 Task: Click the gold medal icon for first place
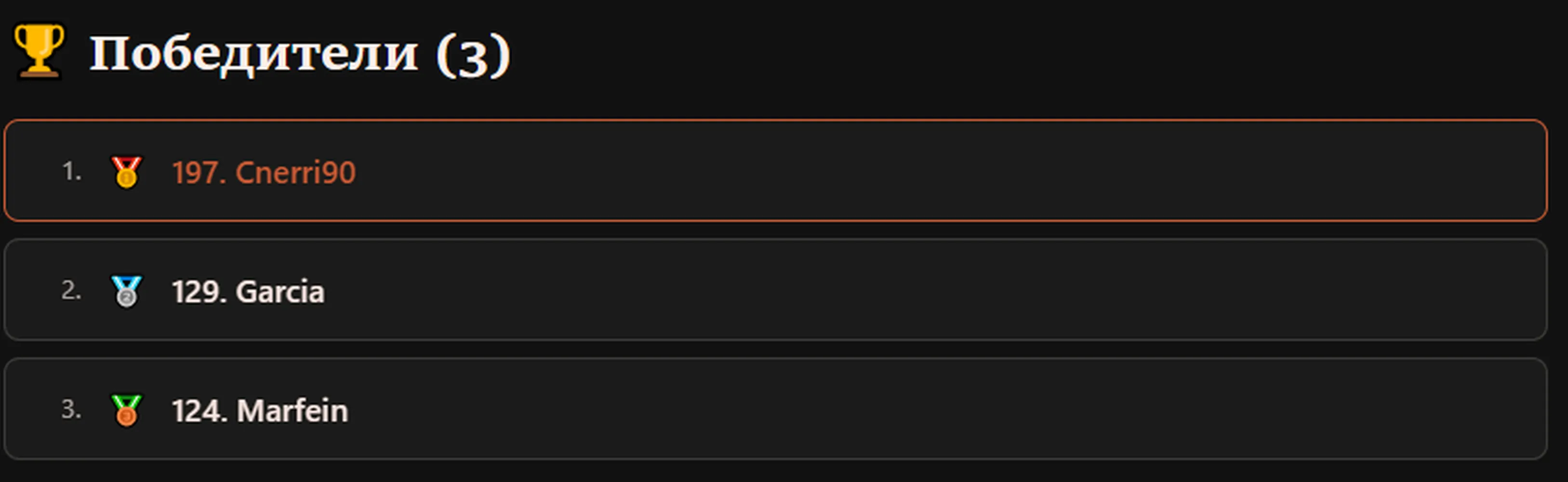coord(126,172)
